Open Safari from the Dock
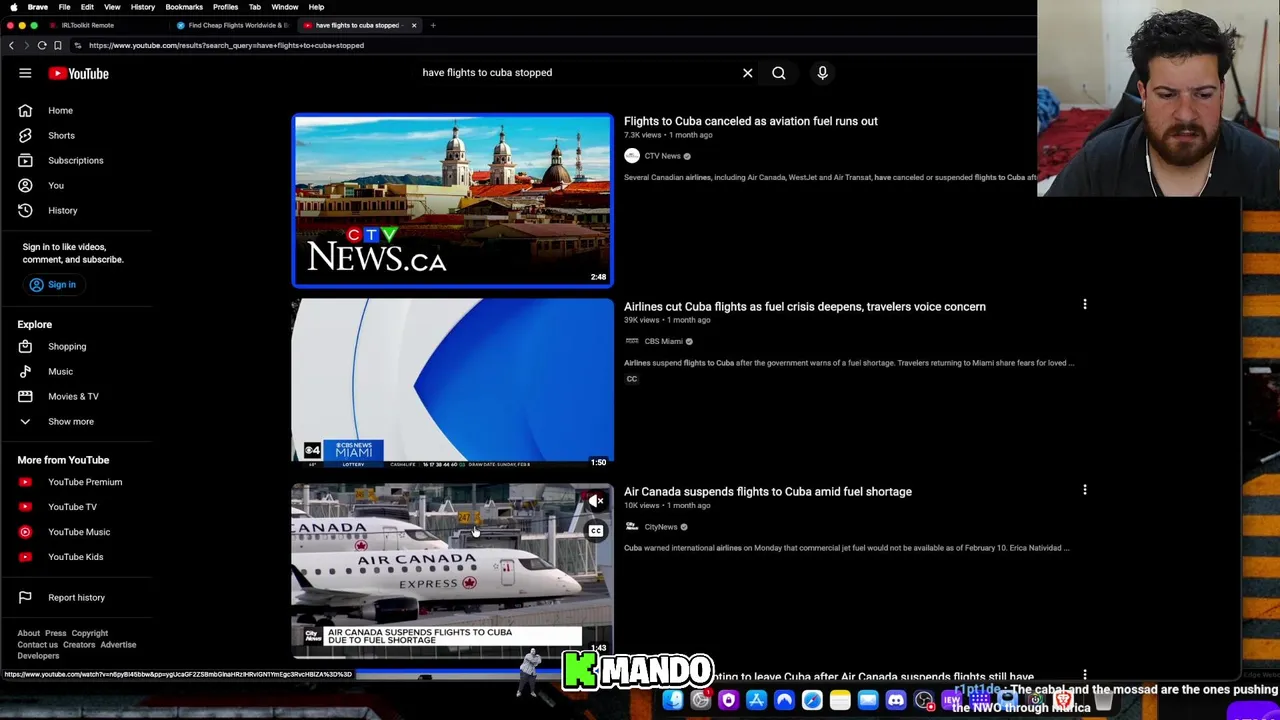The width and height of the screenshot is (1280, 720). click(812, 700)
